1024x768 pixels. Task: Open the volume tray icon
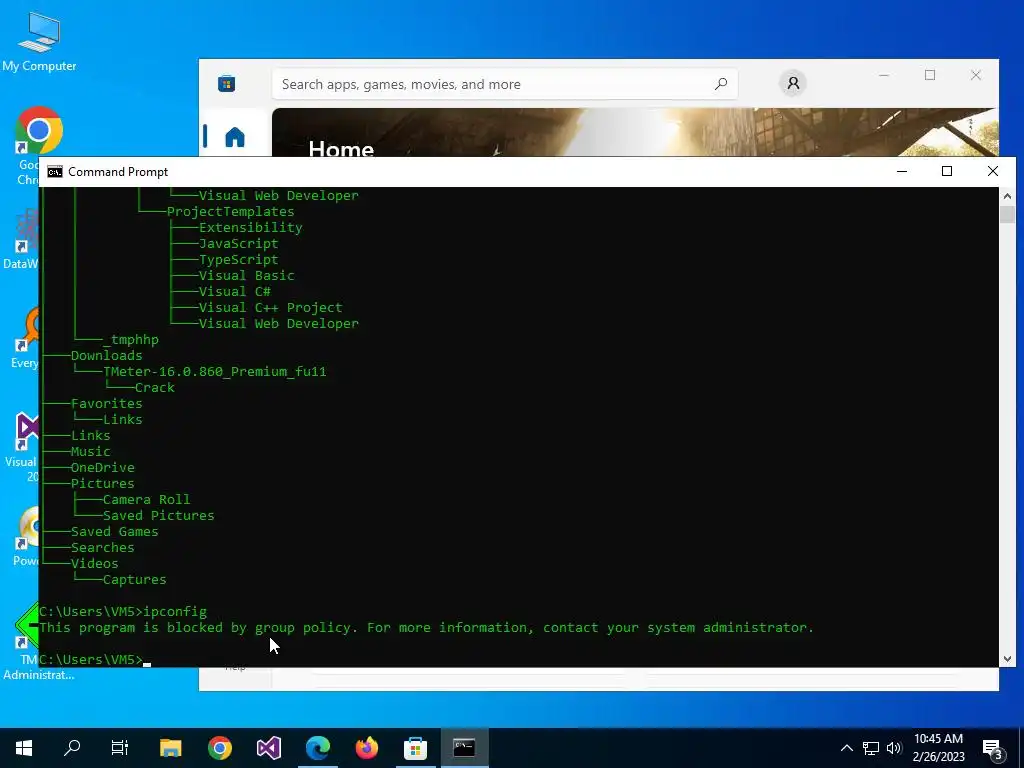coord(894,748)
